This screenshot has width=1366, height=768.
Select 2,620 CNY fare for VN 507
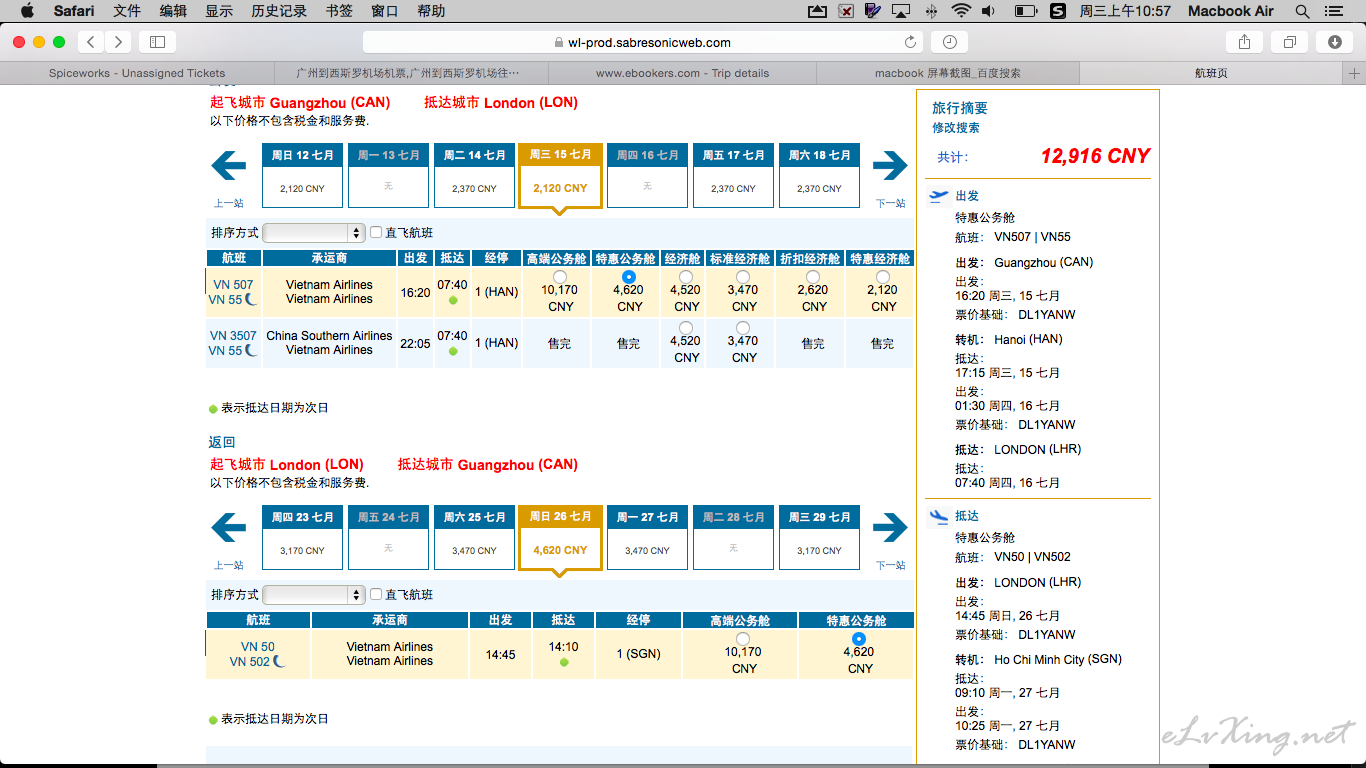(x=813, y=277)
